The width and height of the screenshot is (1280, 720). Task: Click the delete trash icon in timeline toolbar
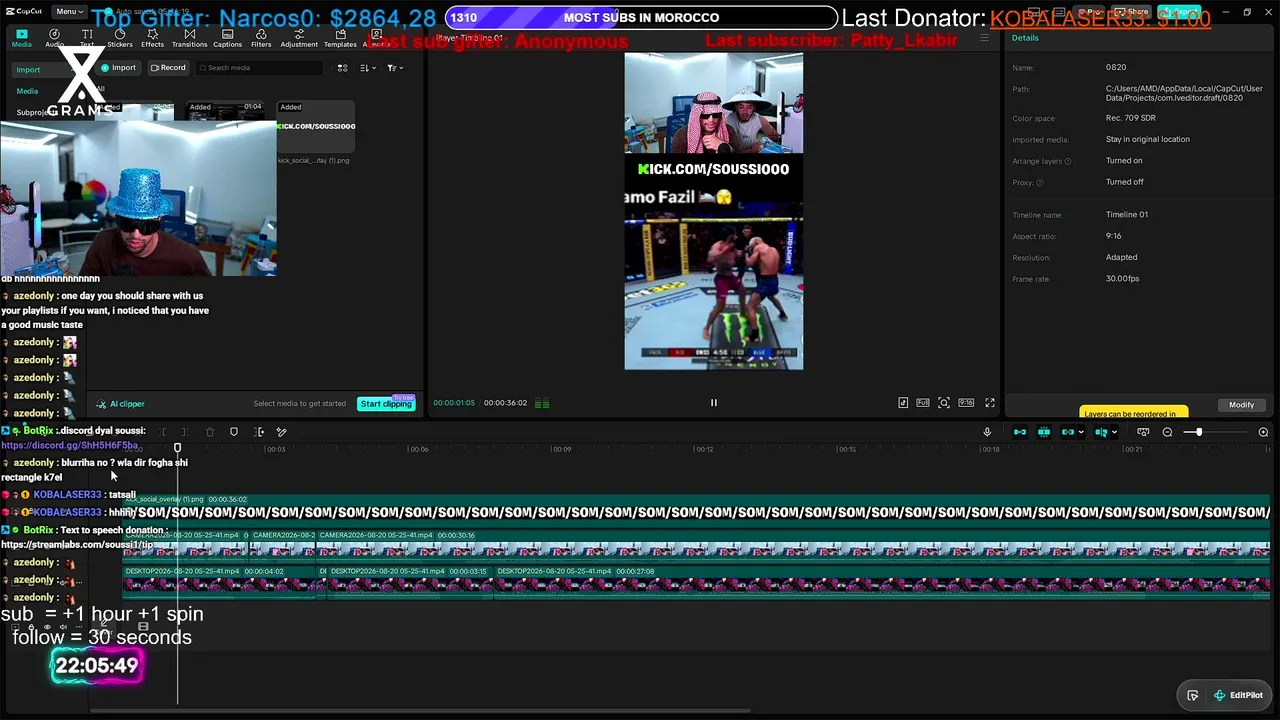[210, 432]
